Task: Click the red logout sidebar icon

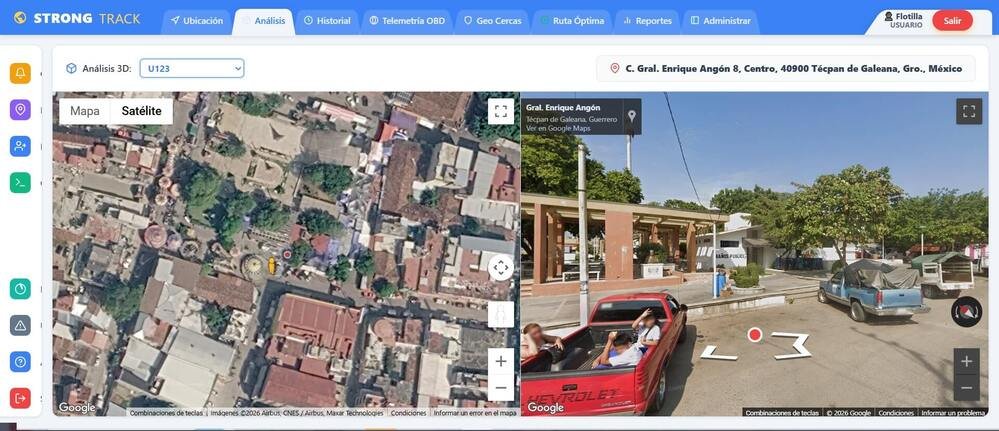Action: pos(20,398)
